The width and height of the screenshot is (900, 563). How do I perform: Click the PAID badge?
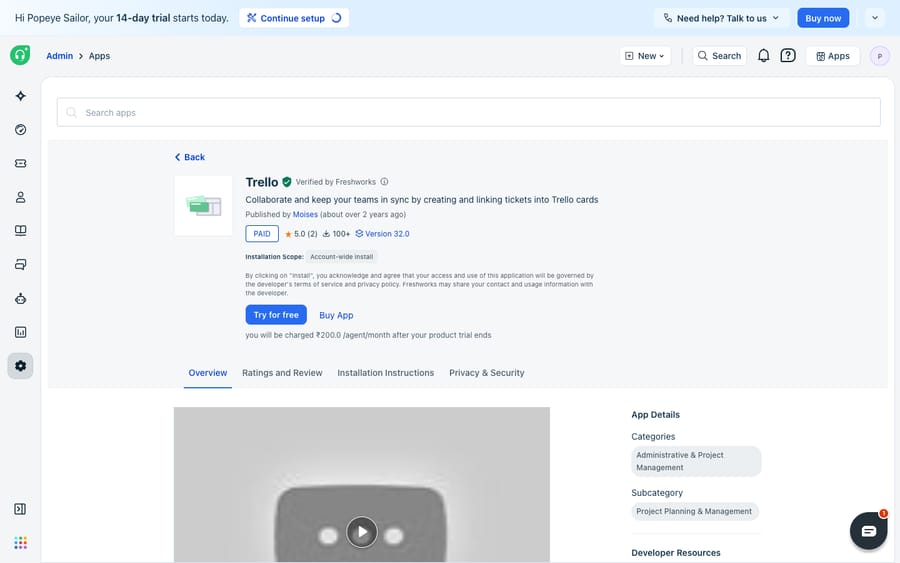click(x=262, y=234)
